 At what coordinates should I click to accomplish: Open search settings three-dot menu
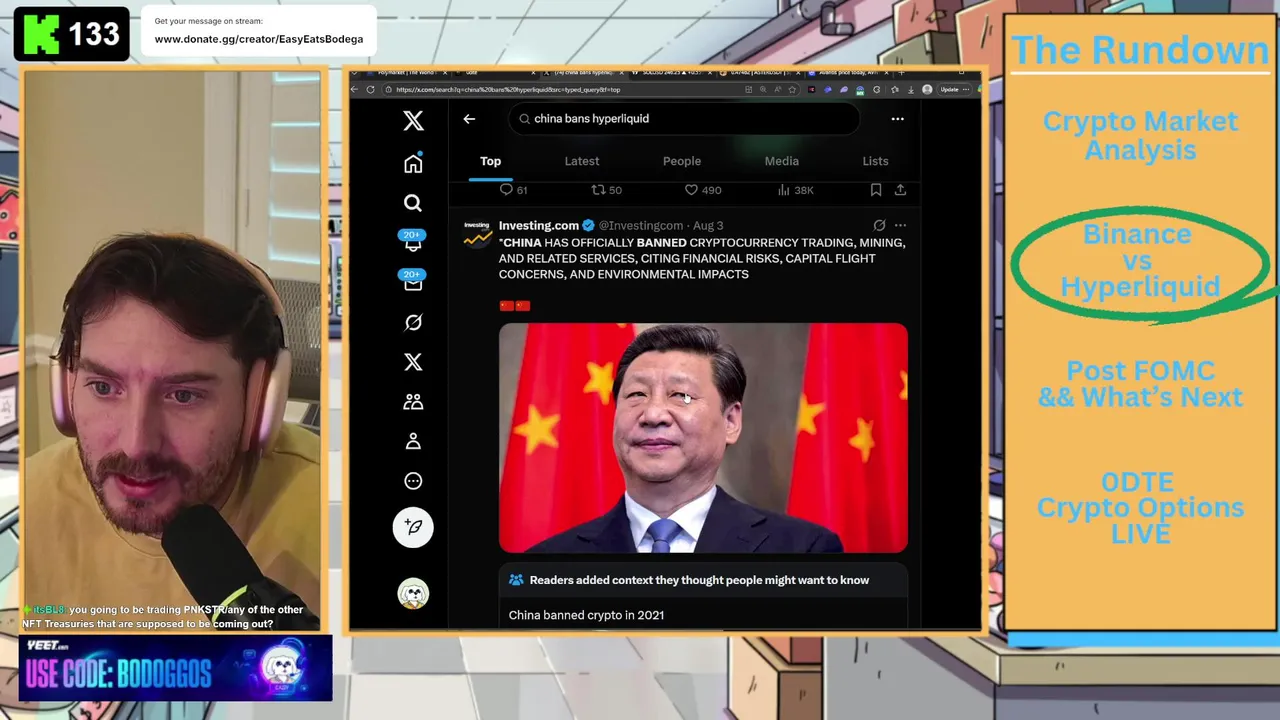[897, 119]
